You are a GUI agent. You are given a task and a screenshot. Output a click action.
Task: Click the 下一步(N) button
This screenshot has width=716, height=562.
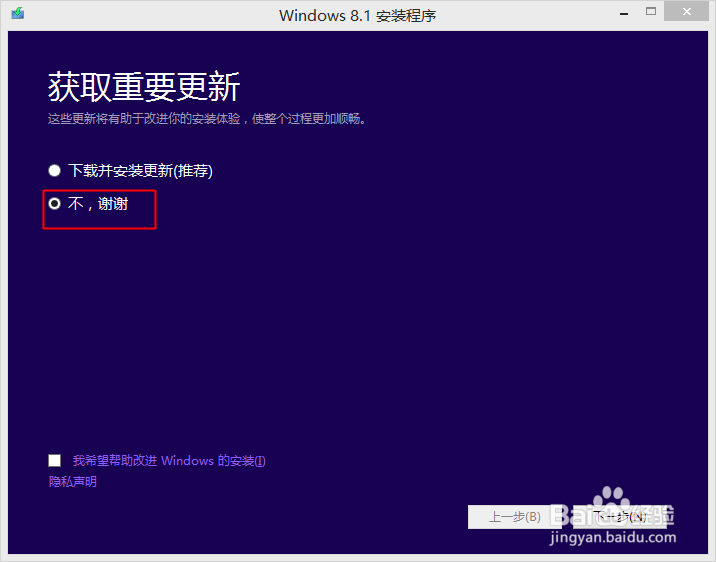pos(620,517)
